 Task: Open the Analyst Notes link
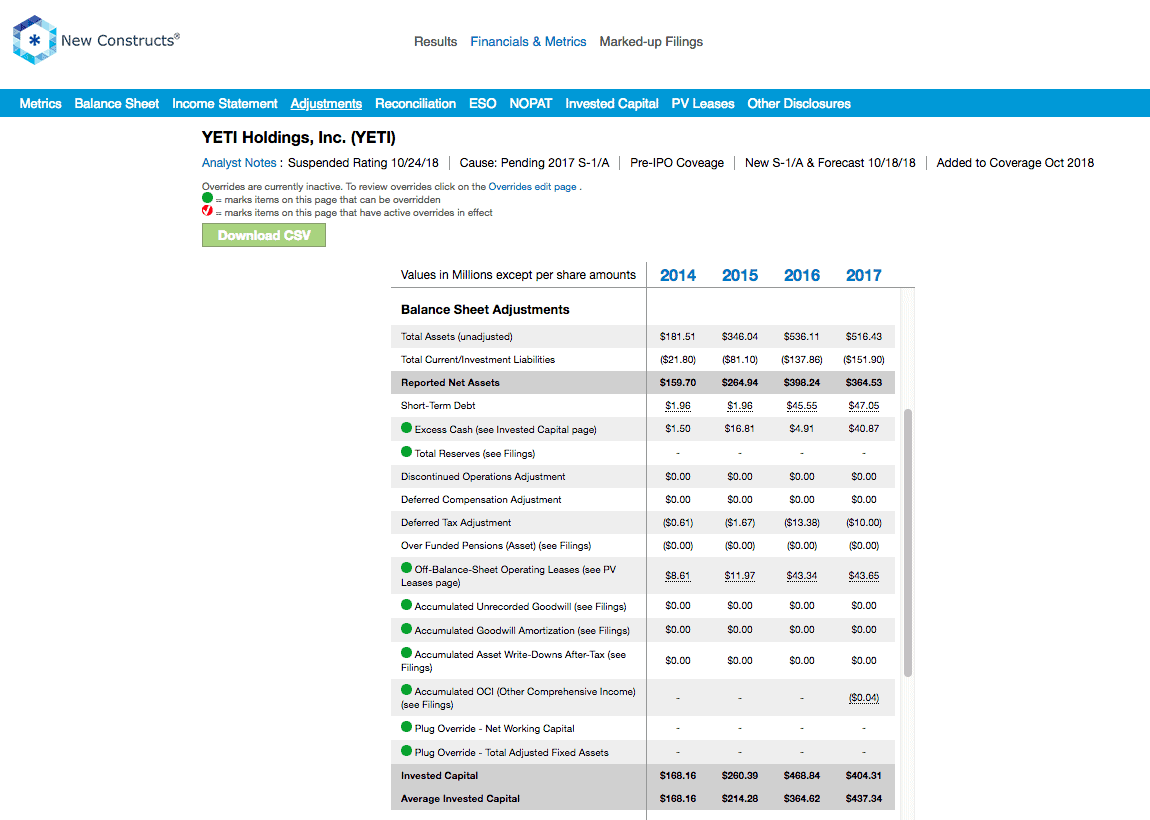click(239, 163)
